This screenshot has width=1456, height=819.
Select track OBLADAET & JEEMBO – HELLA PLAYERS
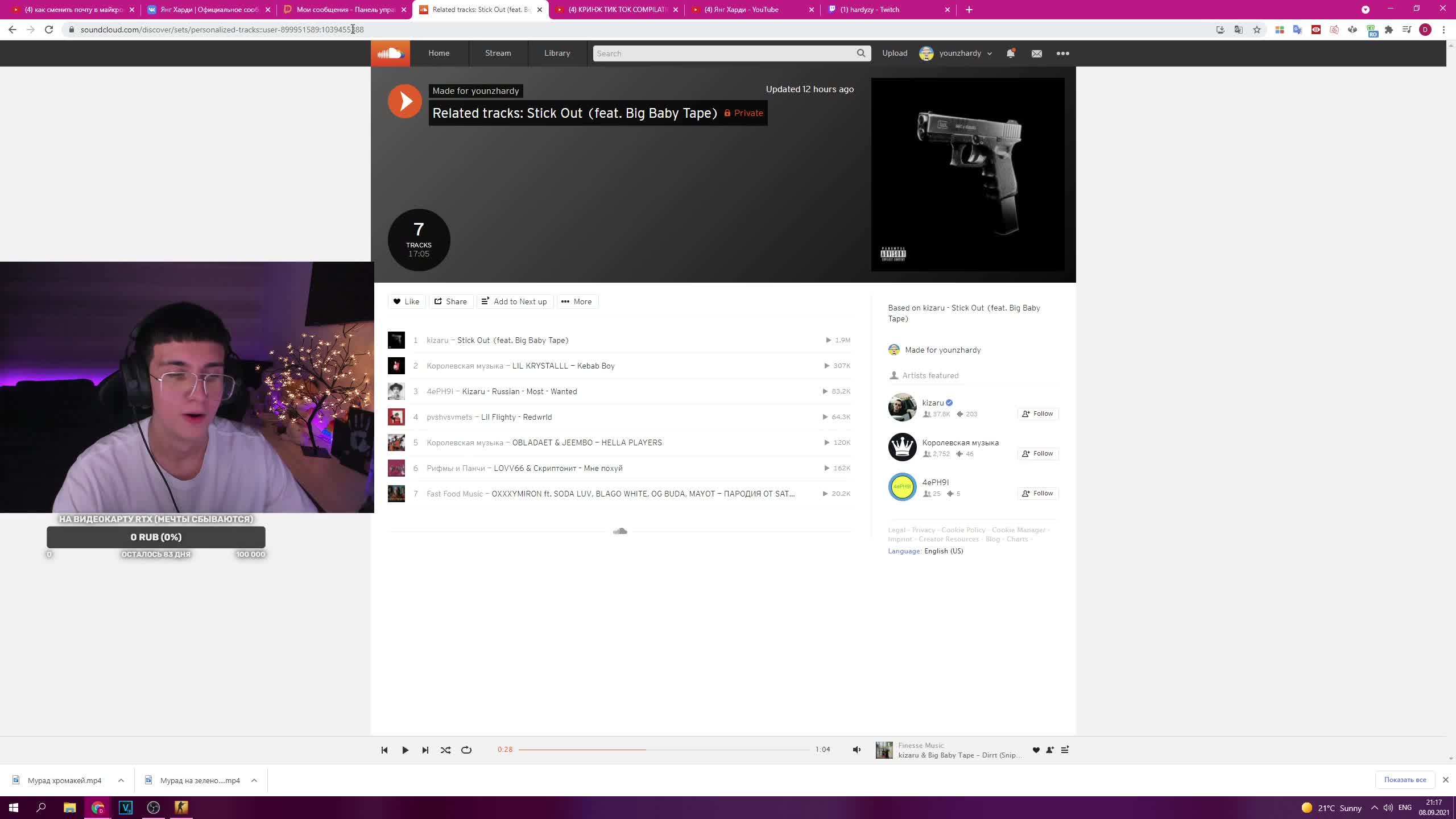click(619, 442)
